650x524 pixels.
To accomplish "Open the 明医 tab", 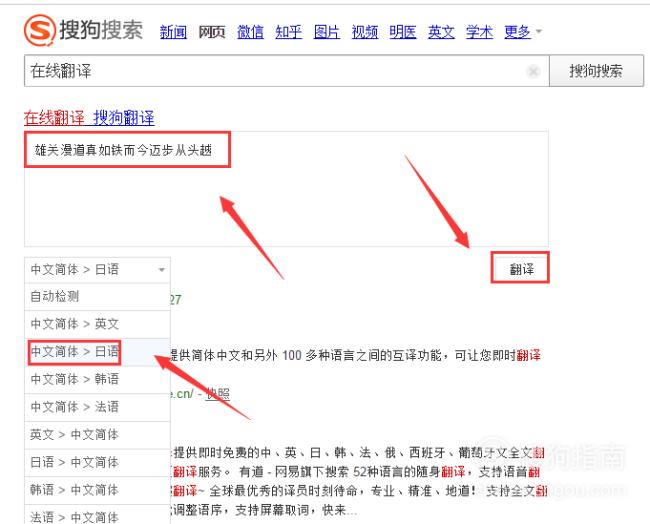I will [403, 32].
